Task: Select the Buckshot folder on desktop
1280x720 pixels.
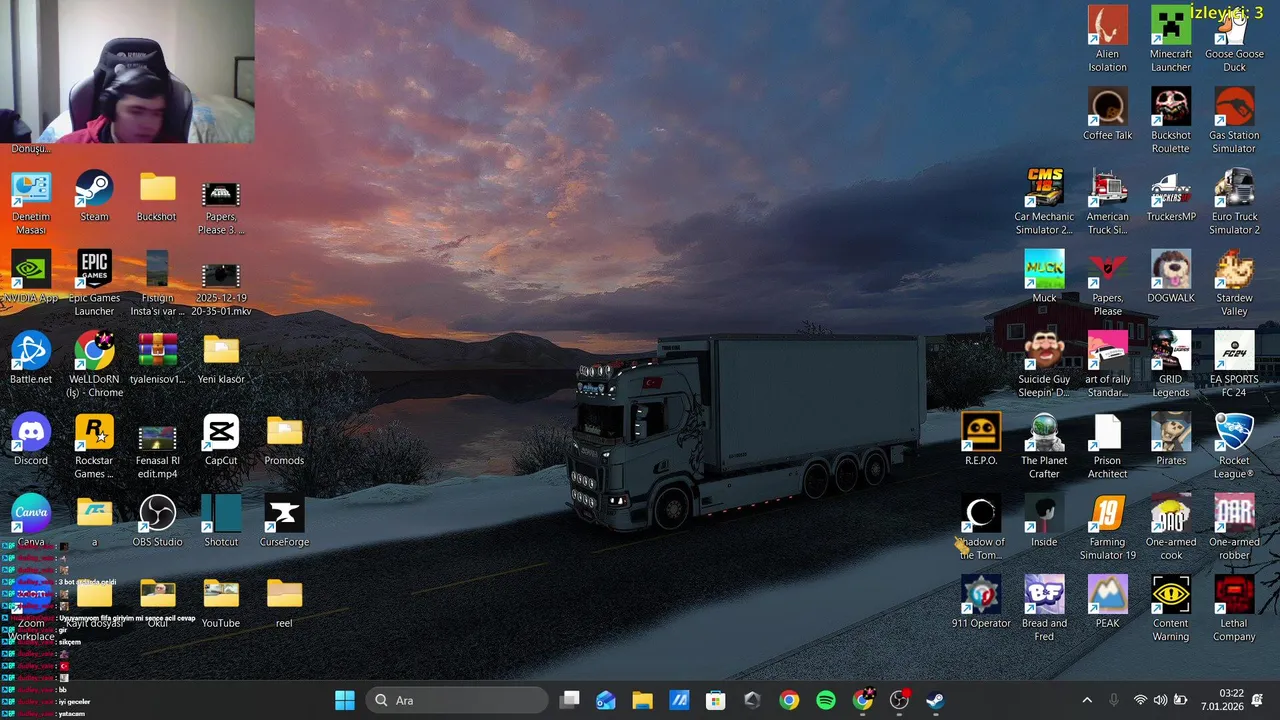Action: 157,196
